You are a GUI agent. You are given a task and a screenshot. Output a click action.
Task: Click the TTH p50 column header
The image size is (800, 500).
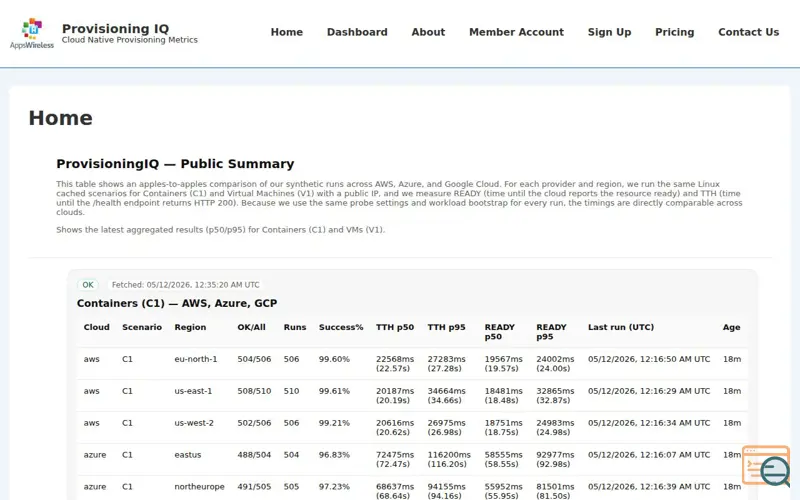pos(395,327)
